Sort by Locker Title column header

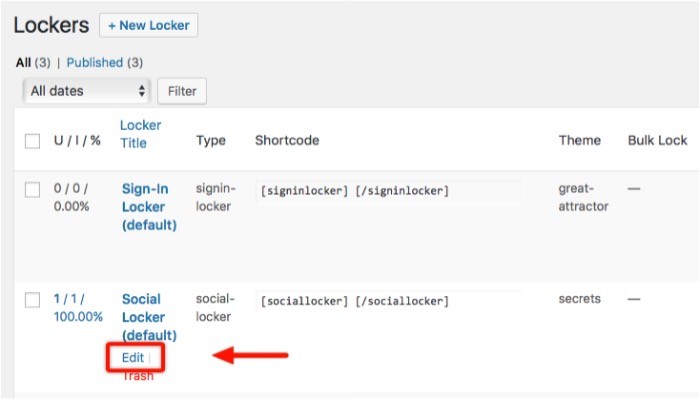click(x=140, y=134)
